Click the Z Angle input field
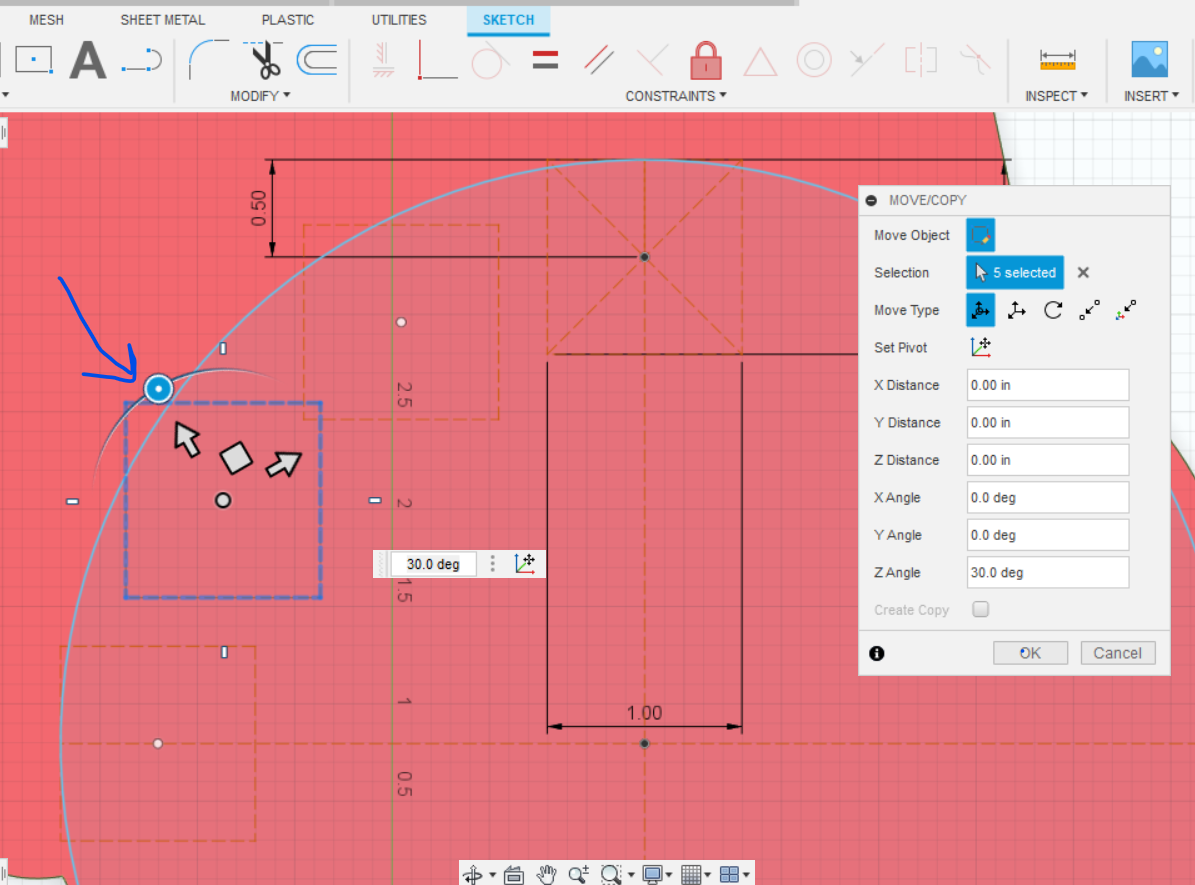The height and width of the screenshot is (885, 1195). [1047, 572]
